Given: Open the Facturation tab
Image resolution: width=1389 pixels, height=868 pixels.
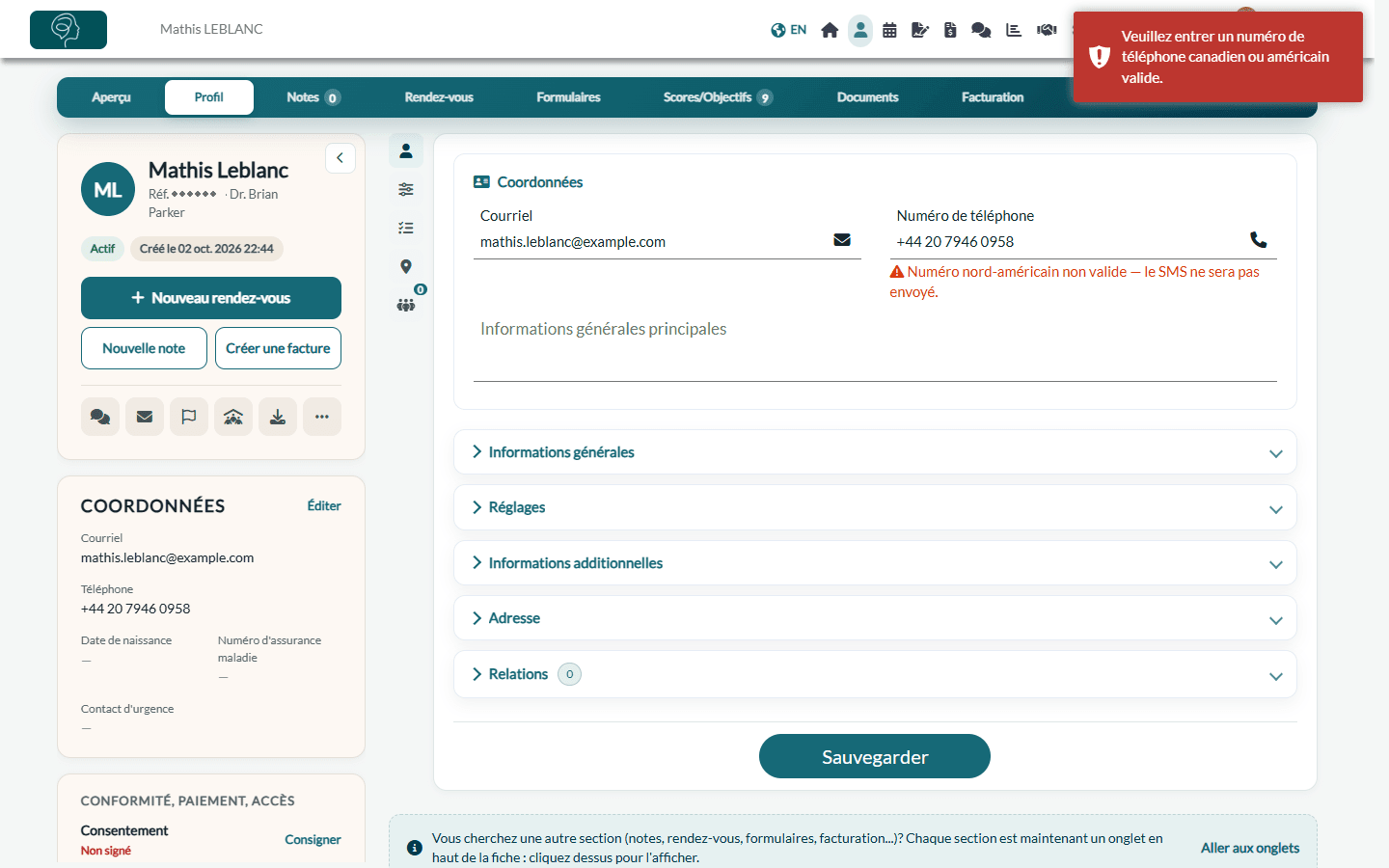Looking at the screenshot, I should click(993, 97).
